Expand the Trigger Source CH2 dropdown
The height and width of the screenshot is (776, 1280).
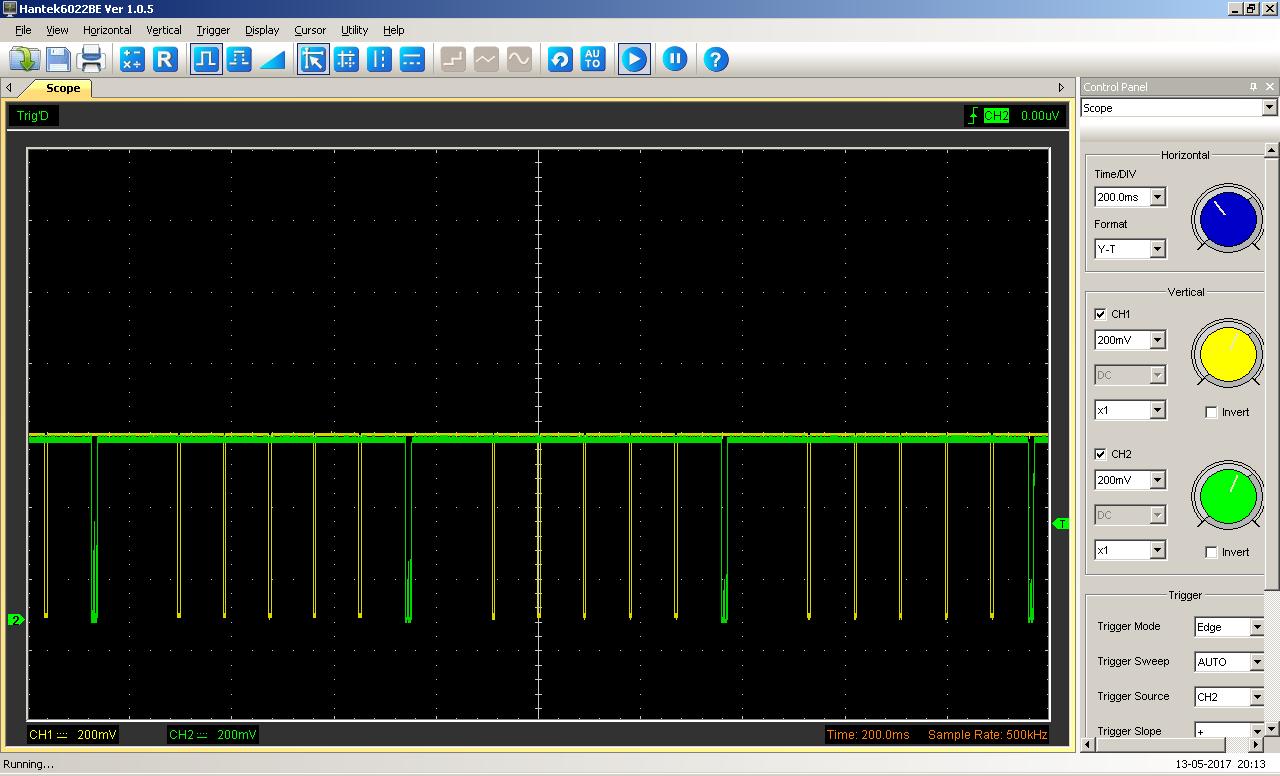click(1256, 697)
